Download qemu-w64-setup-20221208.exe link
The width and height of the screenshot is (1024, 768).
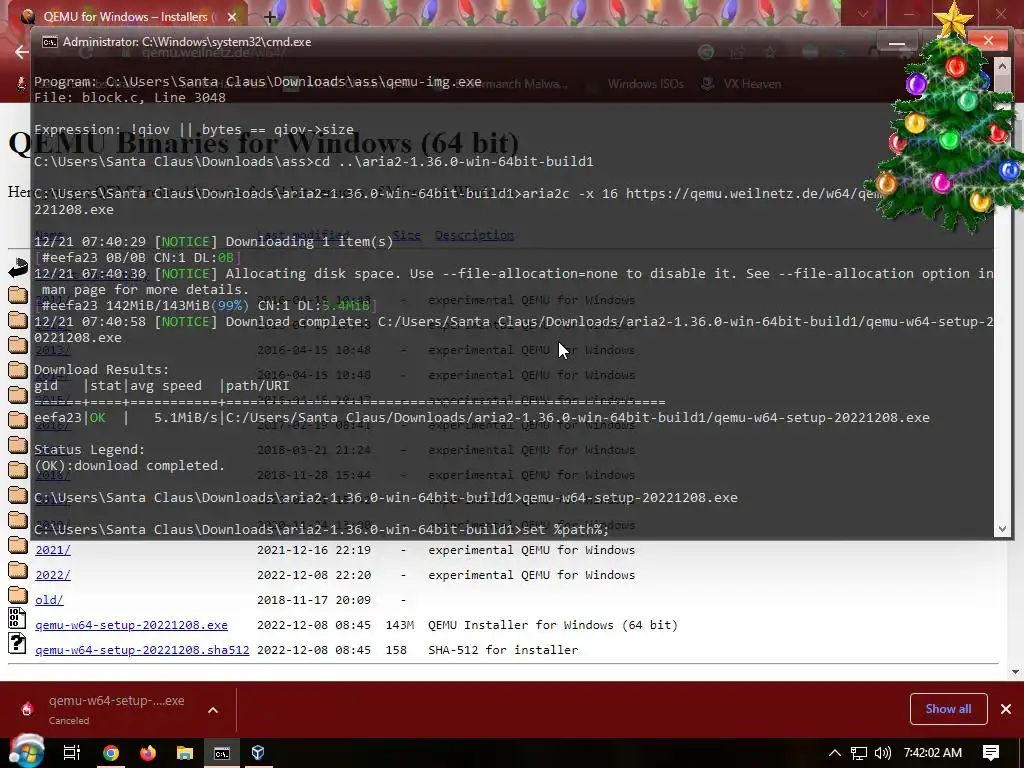point(131,625)
